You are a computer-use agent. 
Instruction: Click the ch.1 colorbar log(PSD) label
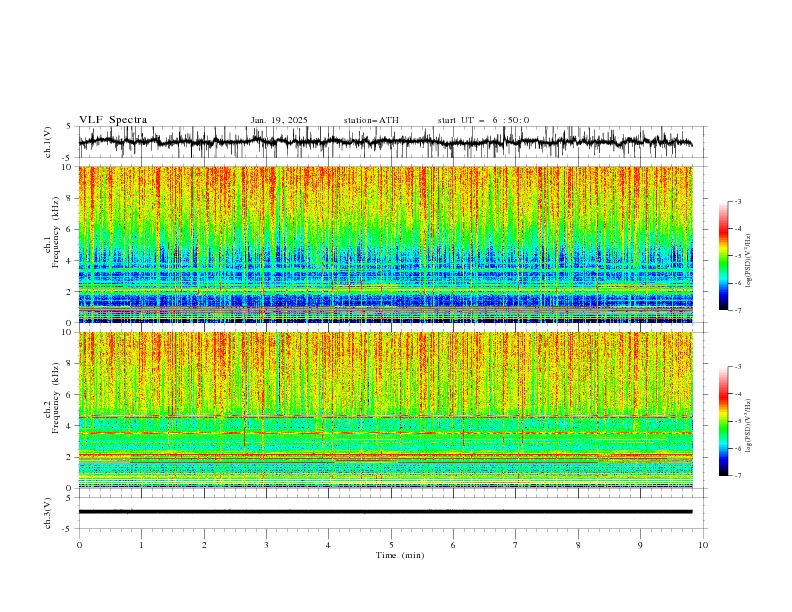[749, 261]
